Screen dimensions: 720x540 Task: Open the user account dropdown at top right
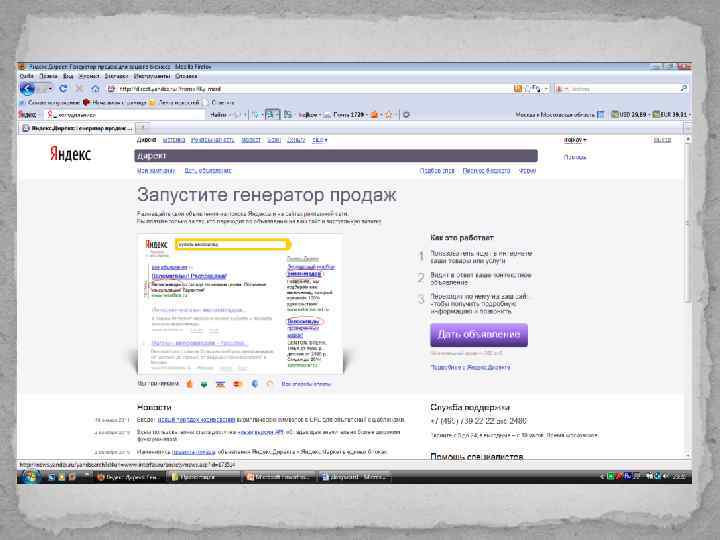[x=575, y=140]
